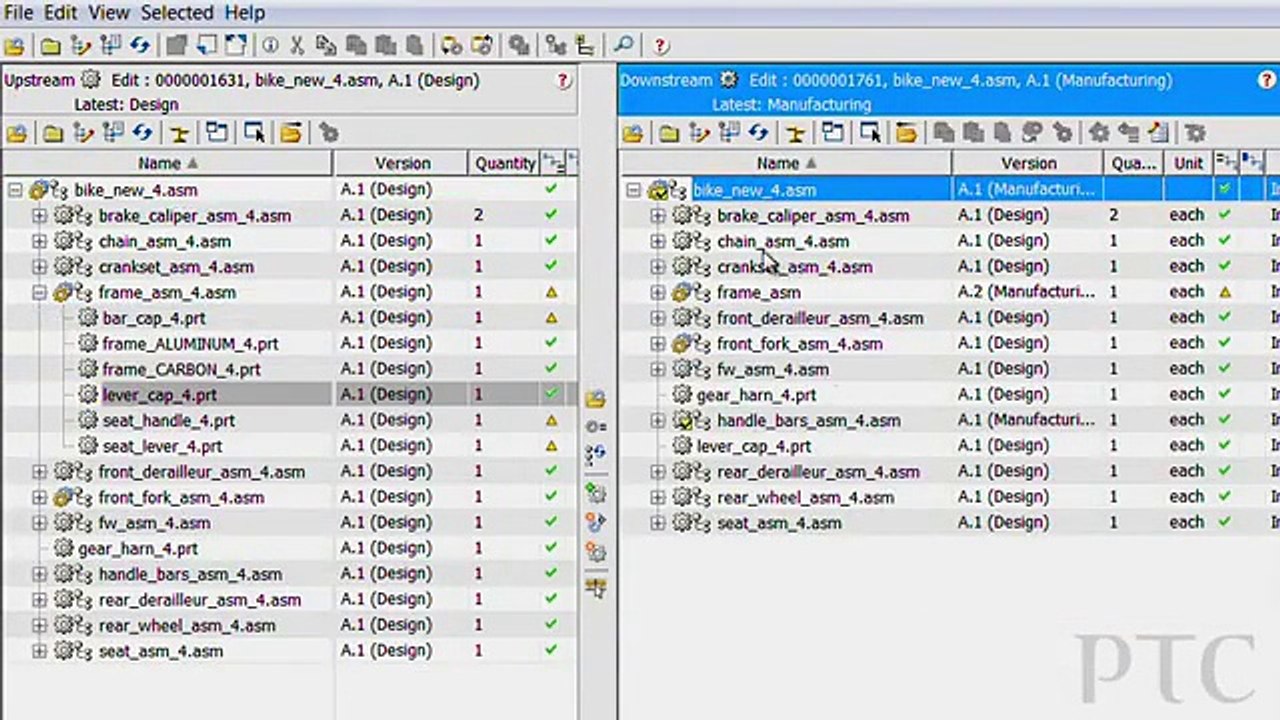Click the Cut scissors icon in main toolbar
The image size is (1280, 720).
[x=297, y=46]
